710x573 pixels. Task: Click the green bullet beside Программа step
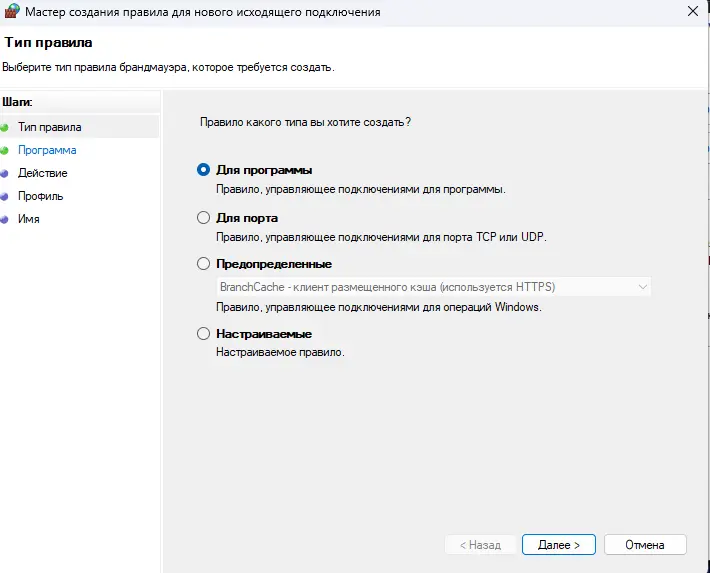coord(4,150)
